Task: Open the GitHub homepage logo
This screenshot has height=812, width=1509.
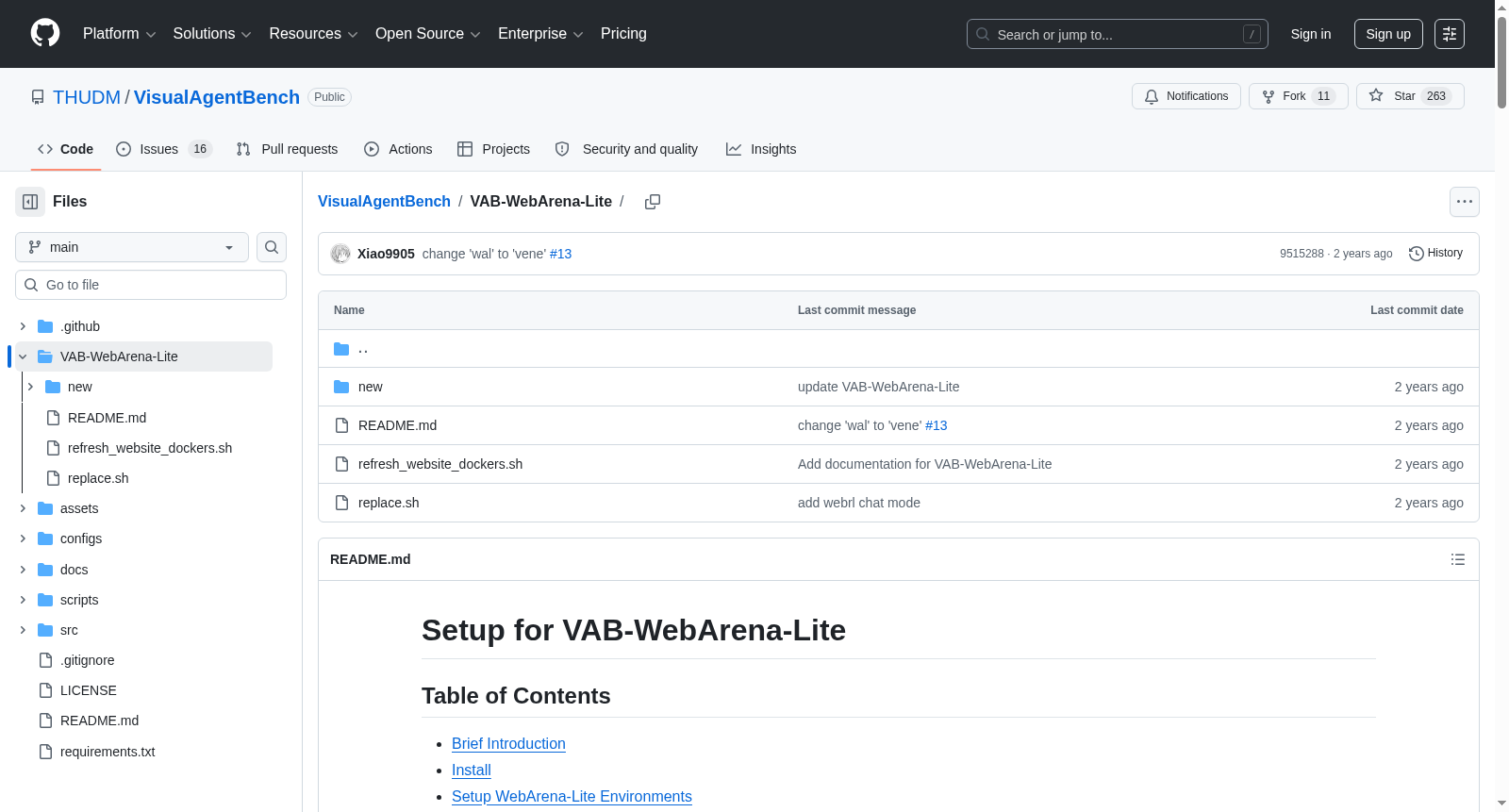Action: pos(45,34)
